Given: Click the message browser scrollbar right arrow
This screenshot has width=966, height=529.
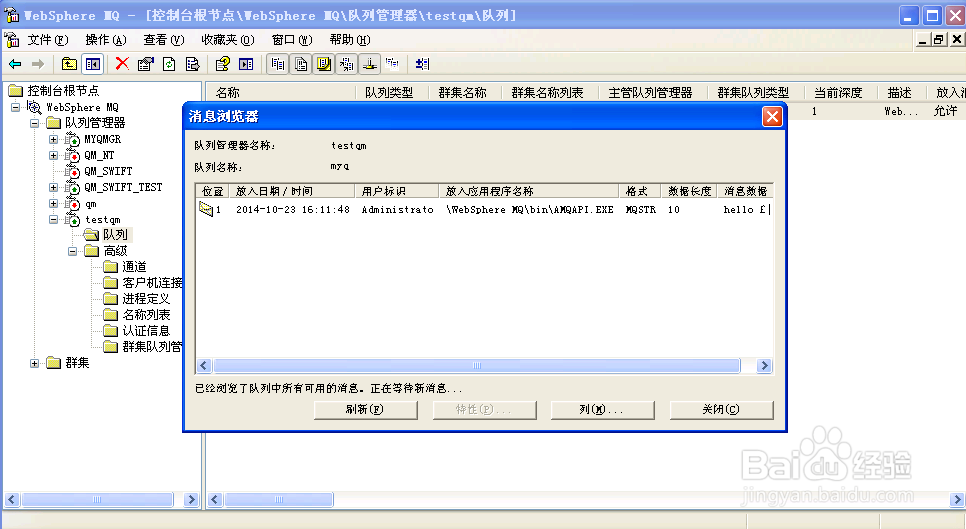Looking at the screenshot, I should (764, 366).
